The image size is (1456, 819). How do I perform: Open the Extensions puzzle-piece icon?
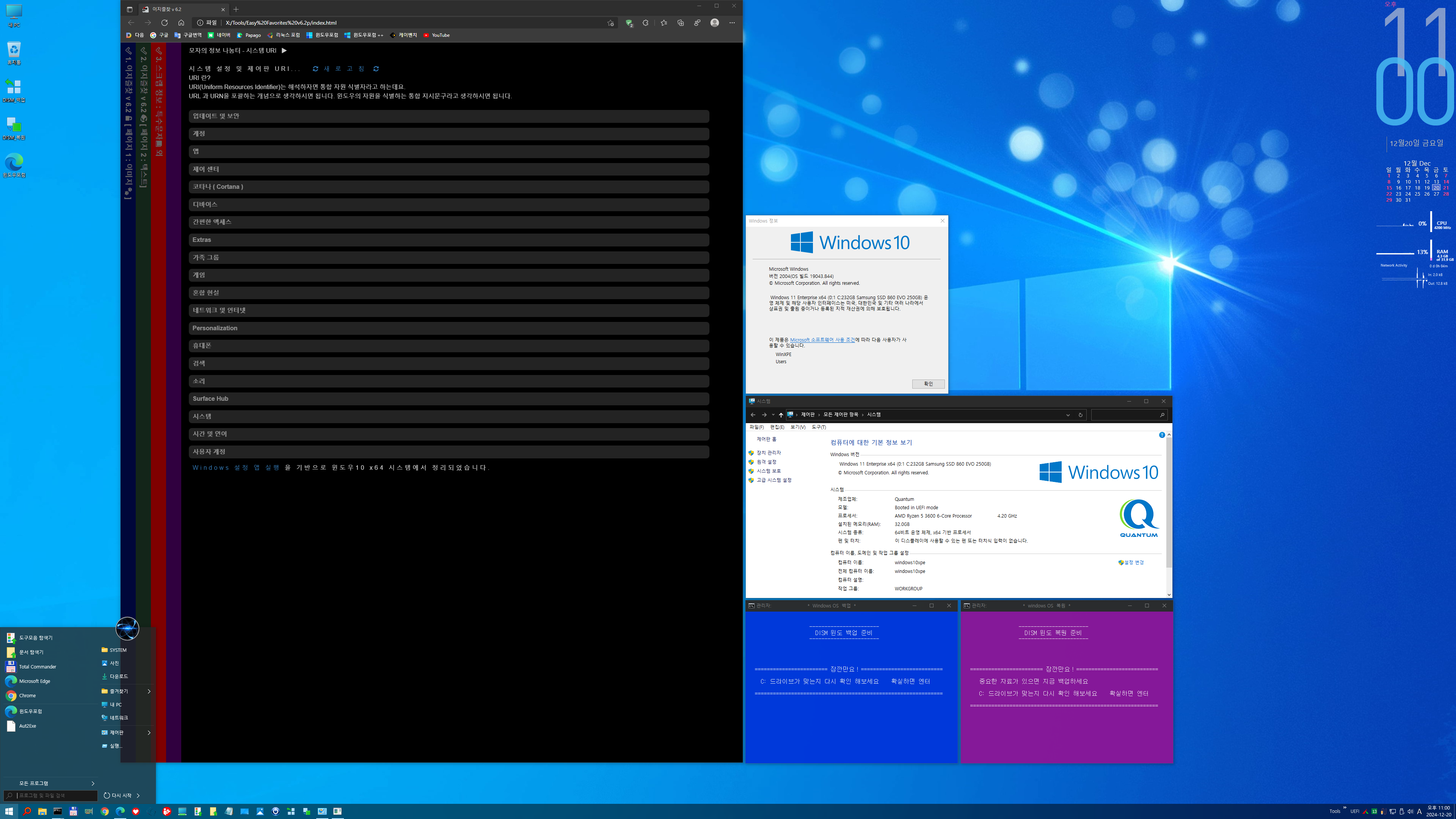[x=645, y=23]
